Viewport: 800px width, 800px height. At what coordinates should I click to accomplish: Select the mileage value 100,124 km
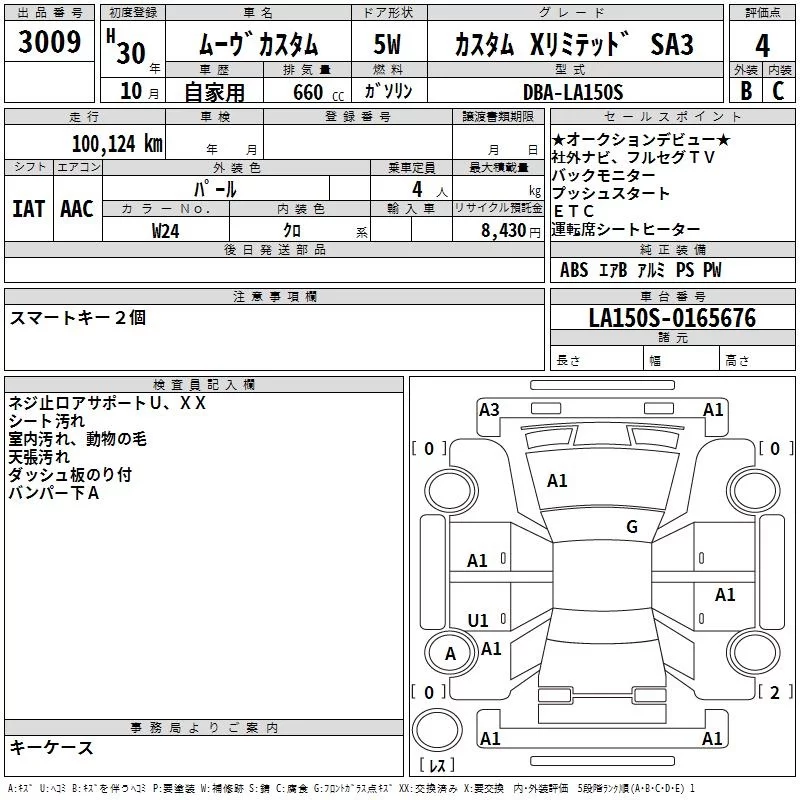click(x=117, y=144)
